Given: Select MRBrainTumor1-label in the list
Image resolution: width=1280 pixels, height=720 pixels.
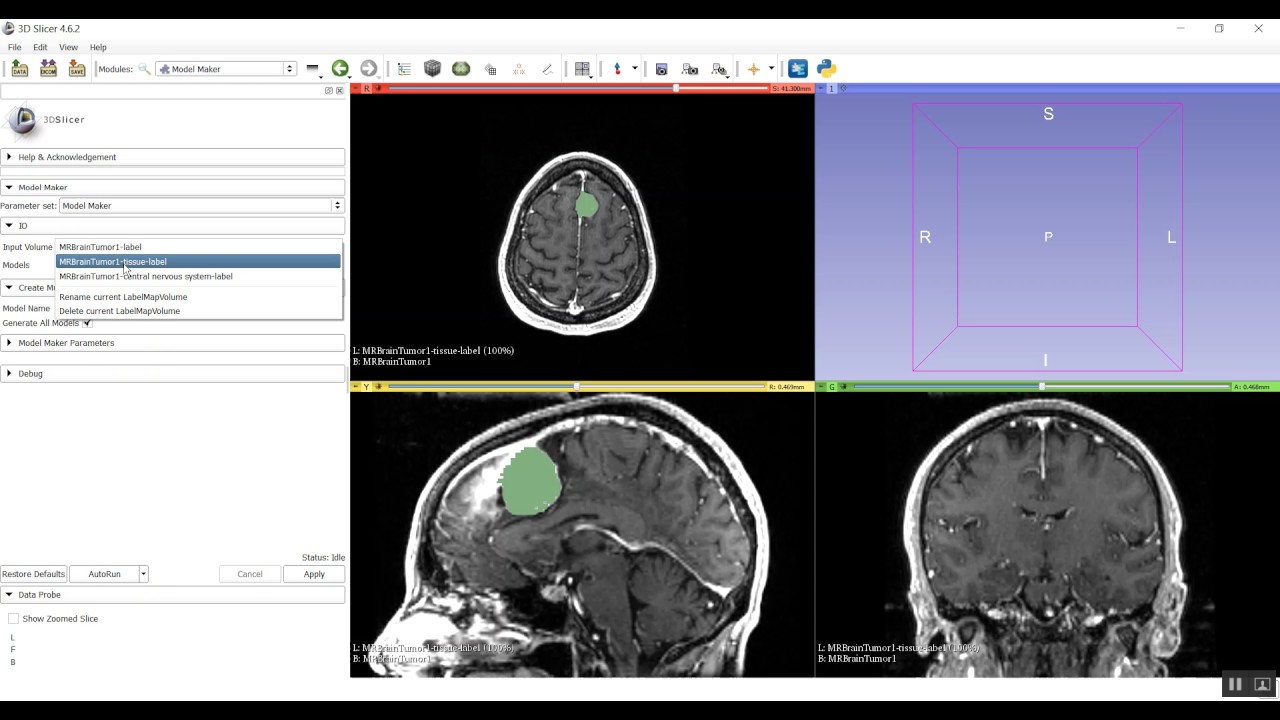Looking at the screenshot, I should click(x=198, y=247).
